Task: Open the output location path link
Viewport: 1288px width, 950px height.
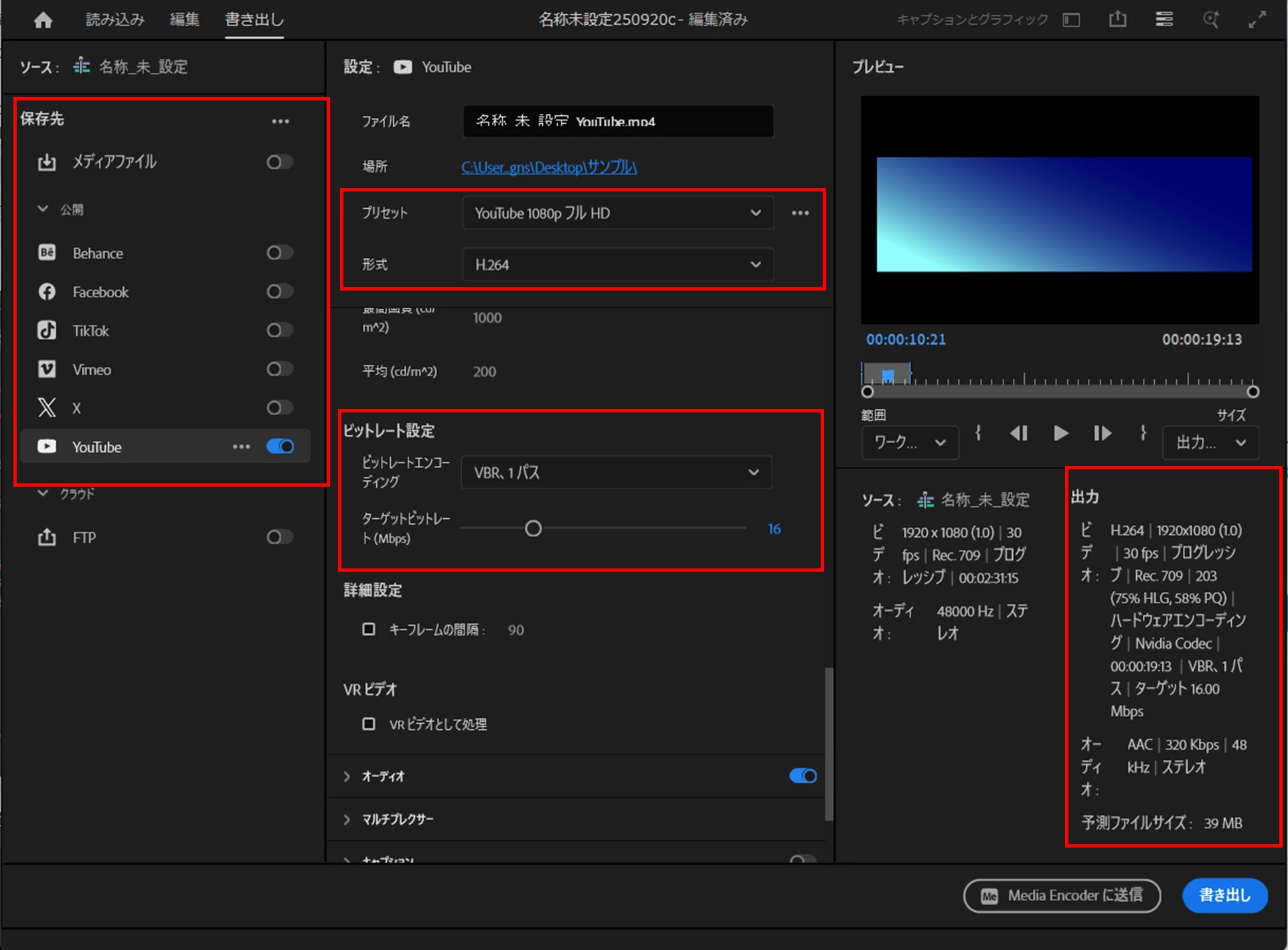Action: click(x=549, y=167)
